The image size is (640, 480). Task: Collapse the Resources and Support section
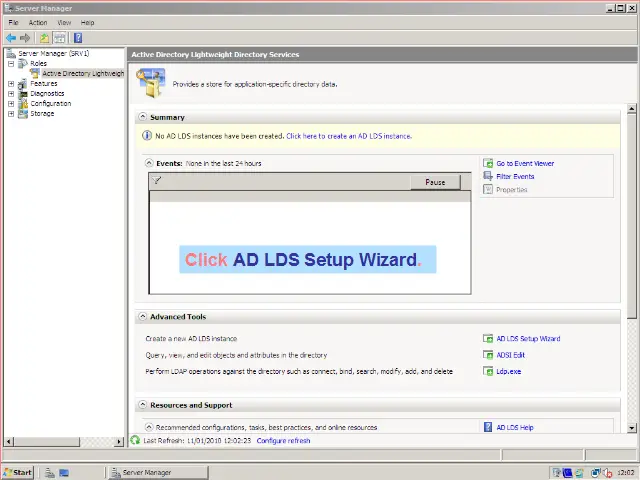142,404
